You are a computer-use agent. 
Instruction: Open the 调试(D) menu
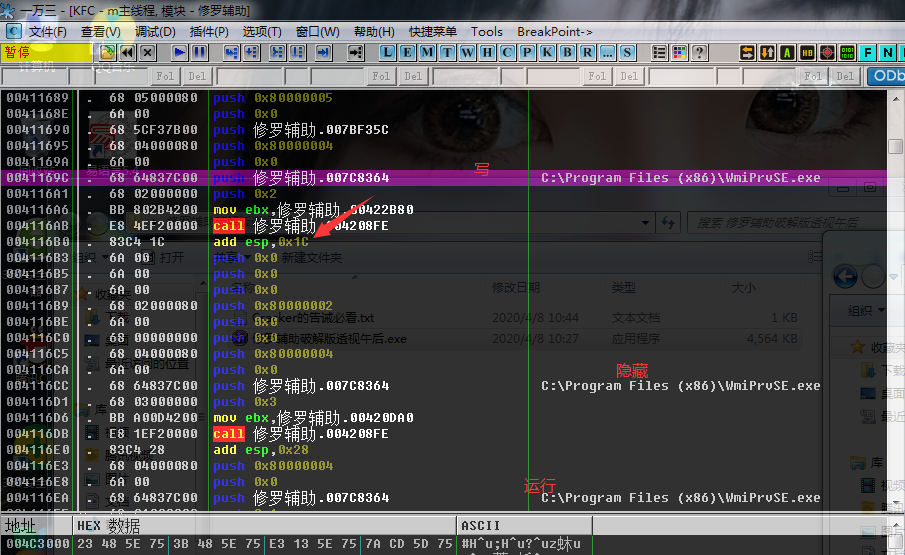click(x=155, y=32)
